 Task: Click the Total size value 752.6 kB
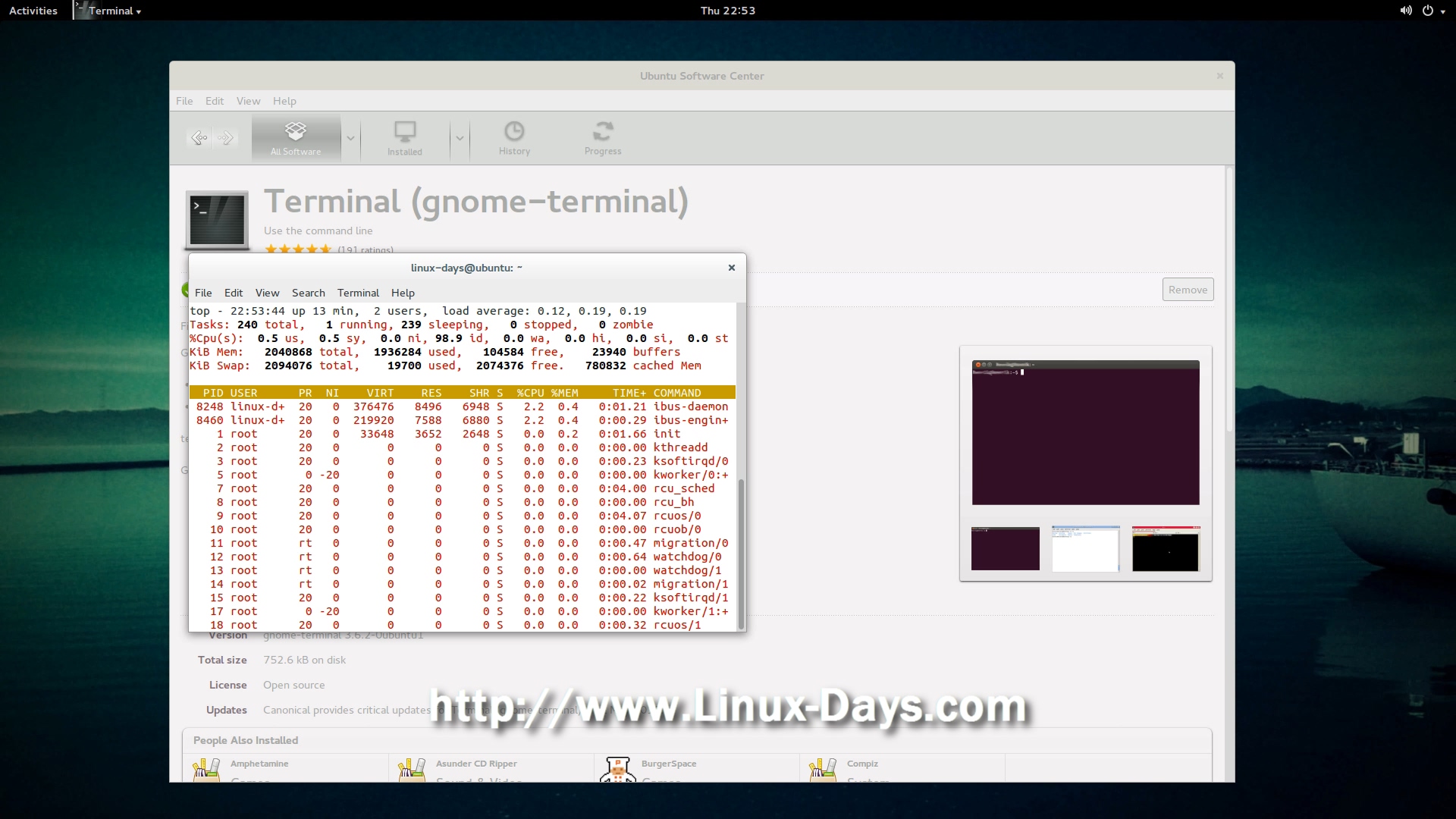click(304, 660)
